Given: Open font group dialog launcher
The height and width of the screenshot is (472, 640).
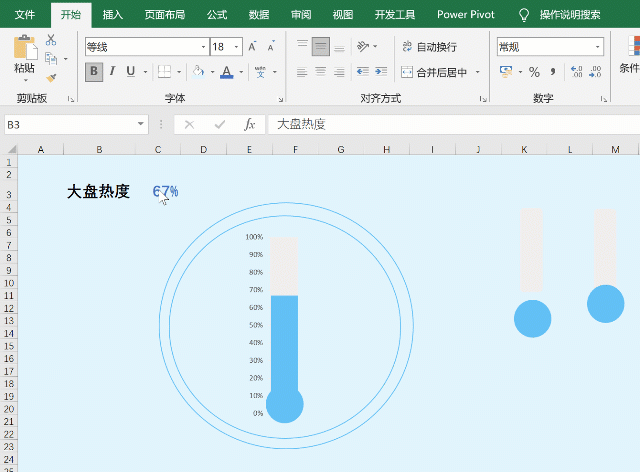Looking at the screenshot, I should [x=281, y=99].
